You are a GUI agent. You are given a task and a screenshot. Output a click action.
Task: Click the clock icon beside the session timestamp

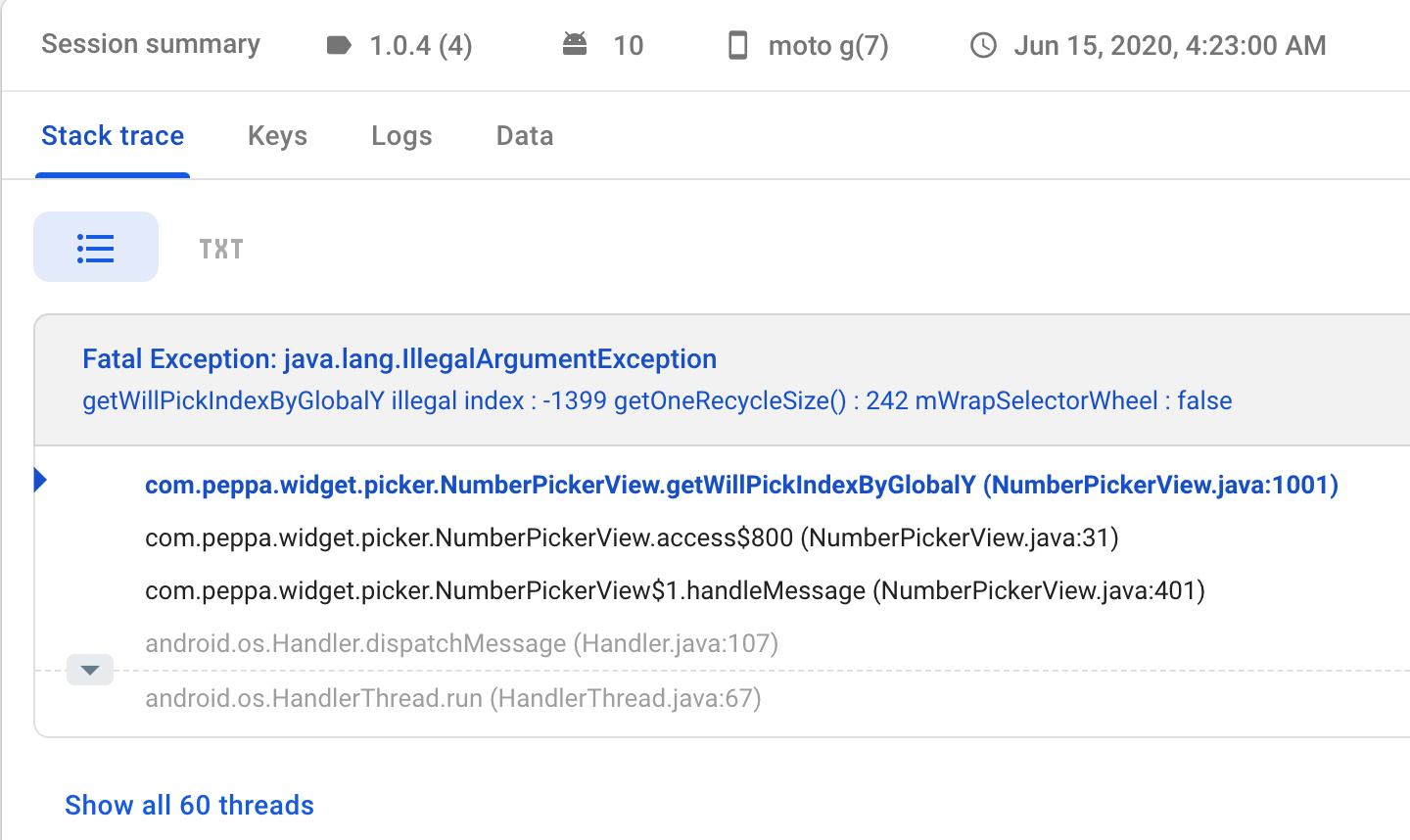(982, 45)
